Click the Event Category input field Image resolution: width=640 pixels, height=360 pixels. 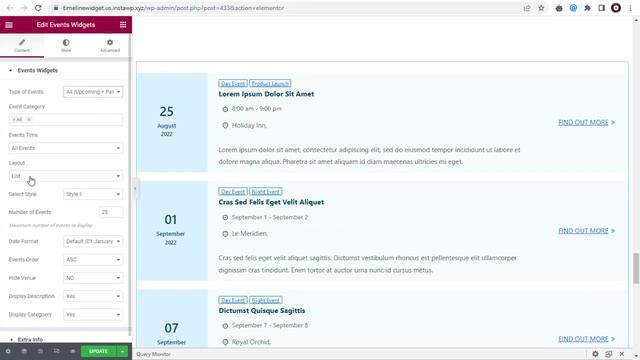click(66, 120)
